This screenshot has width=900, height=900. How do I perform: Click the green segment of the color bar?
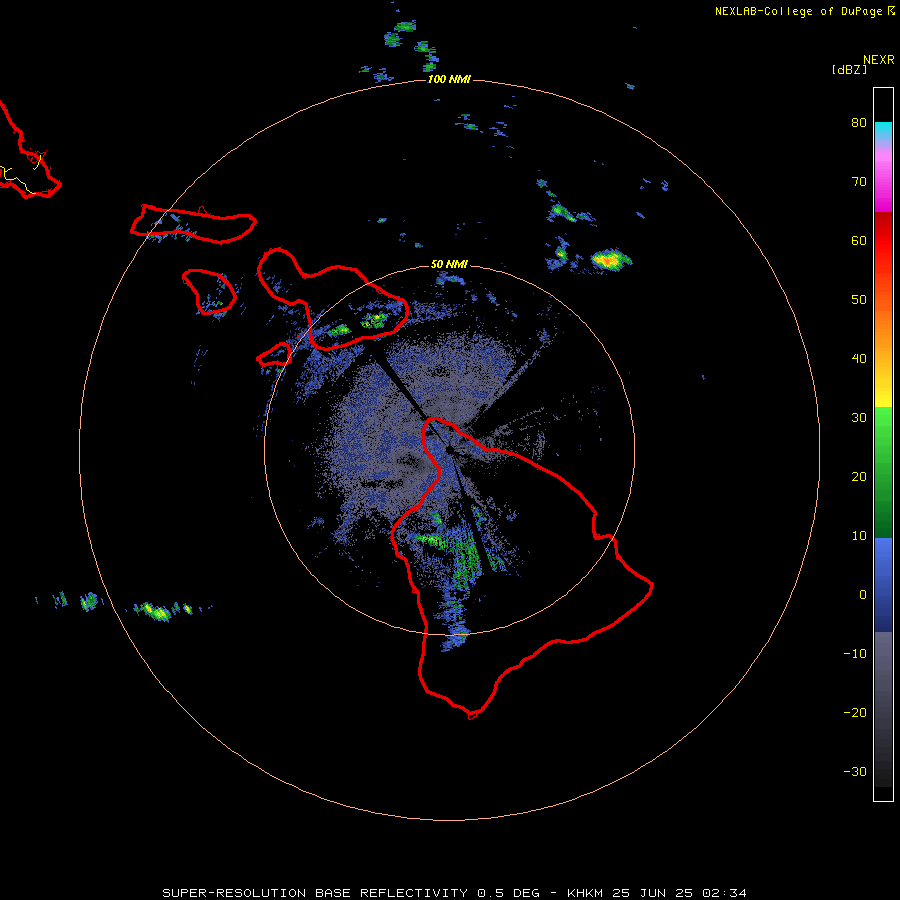click(883, 472)
